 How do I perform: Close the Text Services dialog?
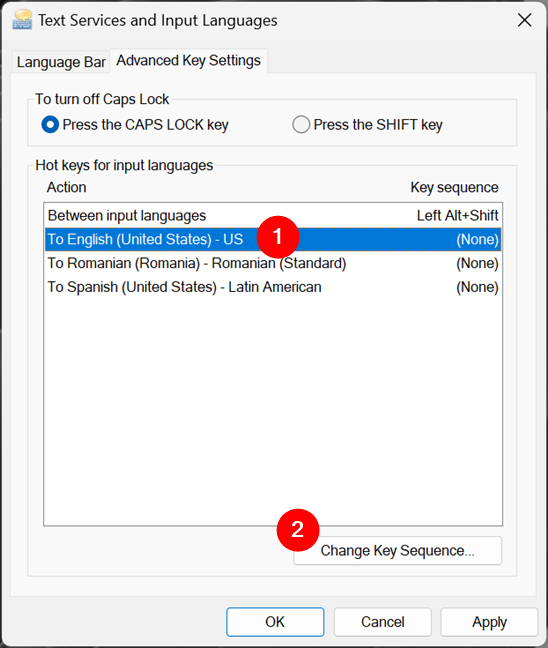(x=524, y=20)
